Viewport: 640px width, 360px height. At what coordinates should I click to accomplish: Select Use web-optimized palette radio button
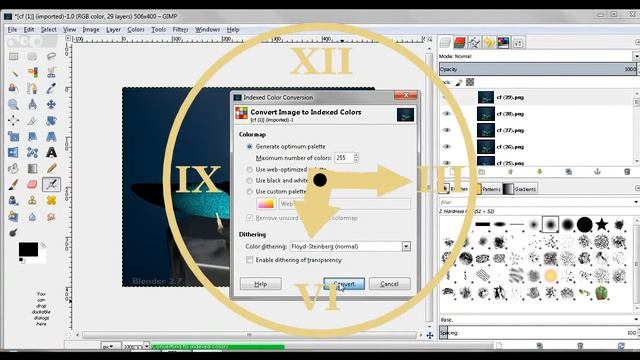click(249, 169)
